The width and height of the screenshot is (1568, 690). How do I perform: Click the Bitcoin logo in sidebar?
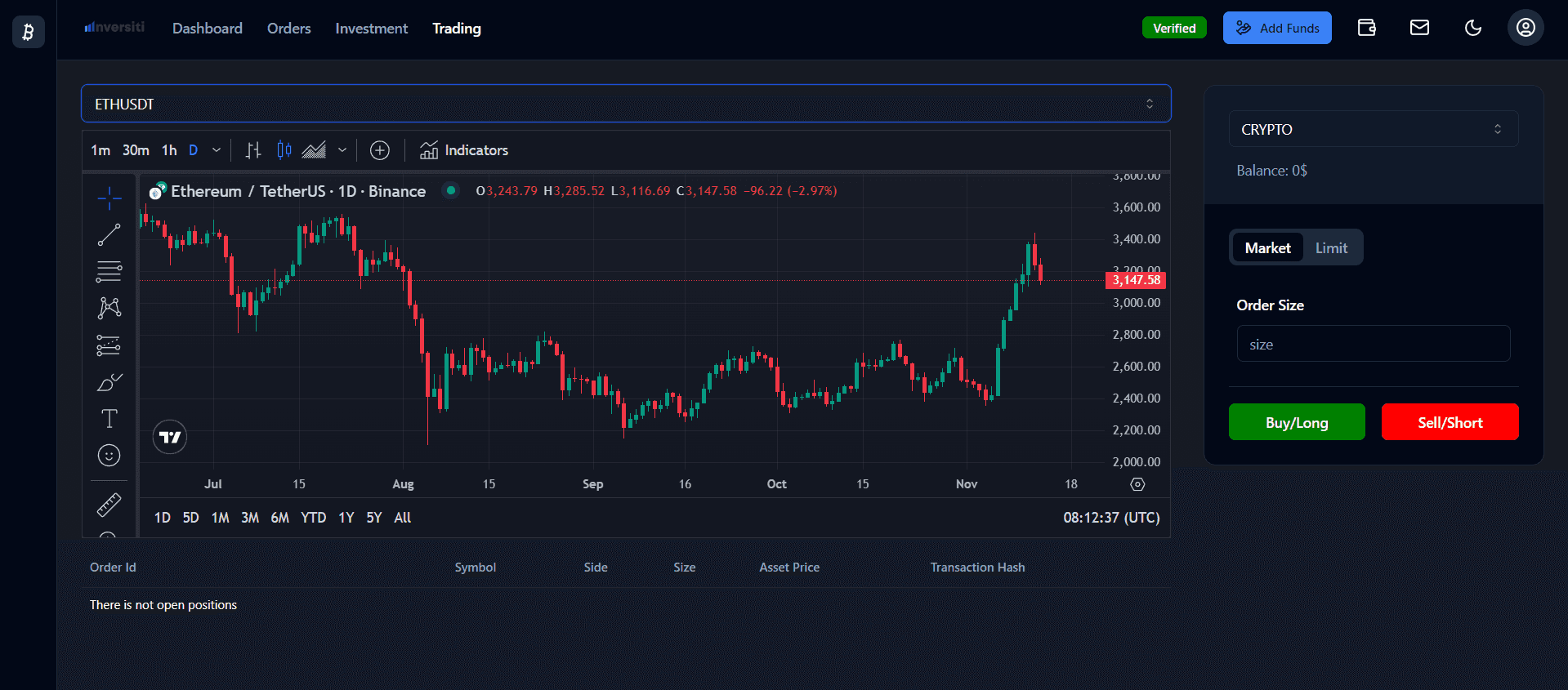28,32
